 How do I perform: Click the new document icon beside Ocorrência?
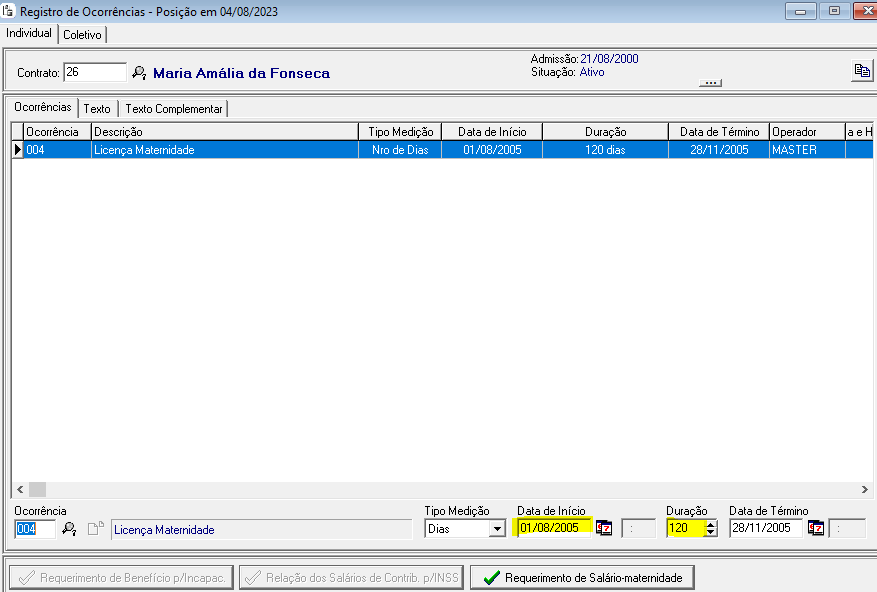pos(95,529)
